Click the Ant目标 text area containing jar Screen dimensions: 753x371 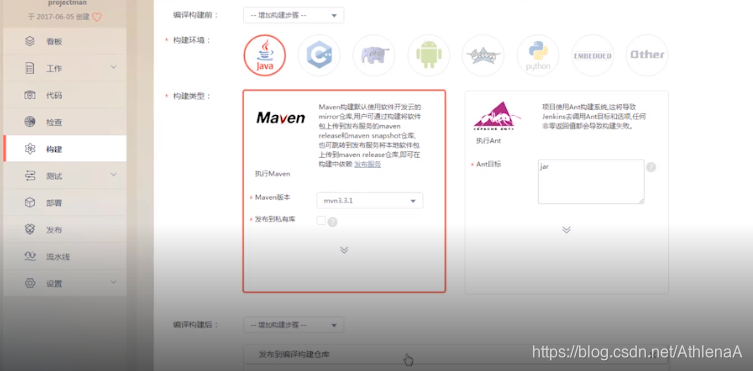pyautogui.click(x=591, y=181)
